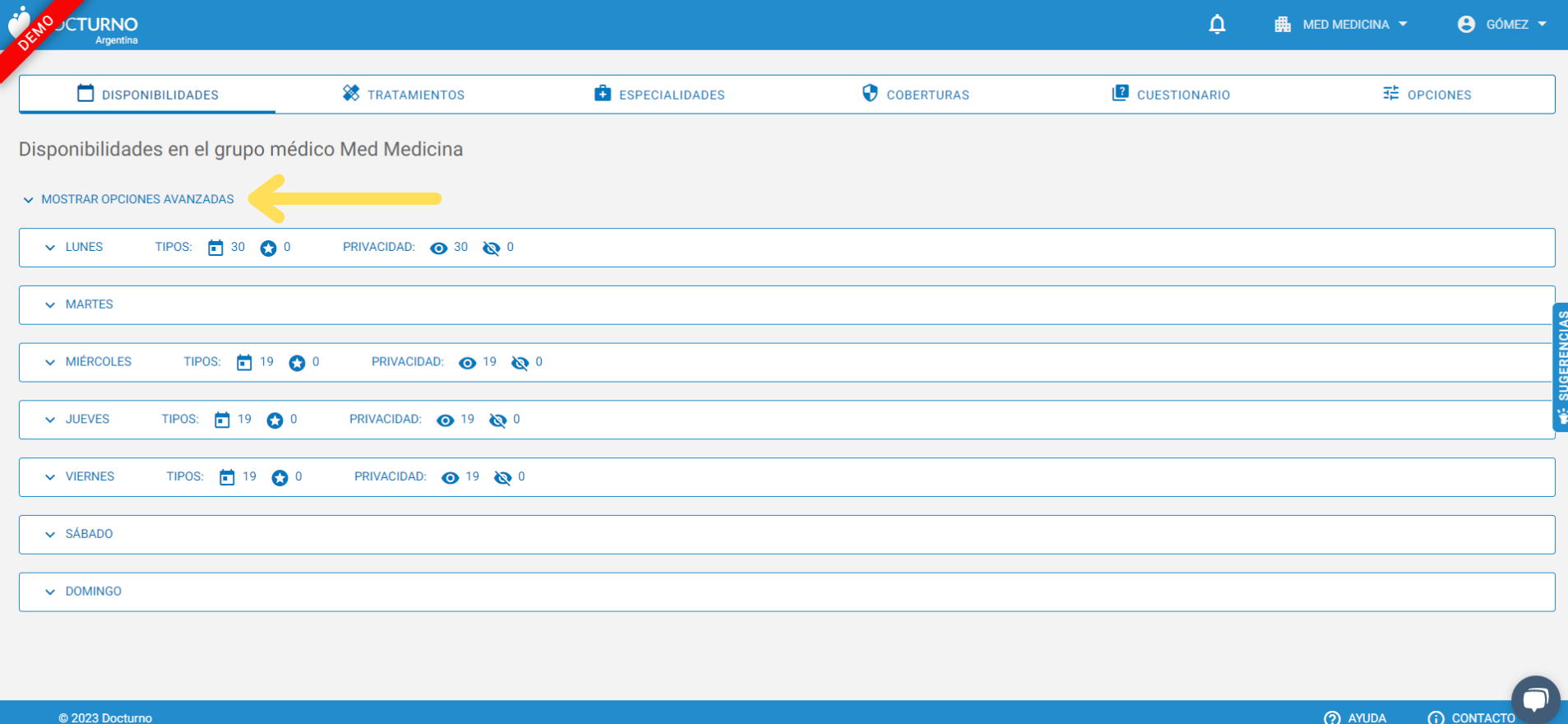The height and width of the screenshot is (724, 1568).
Task: Click the Martes day label
Action: click(89, 304)
